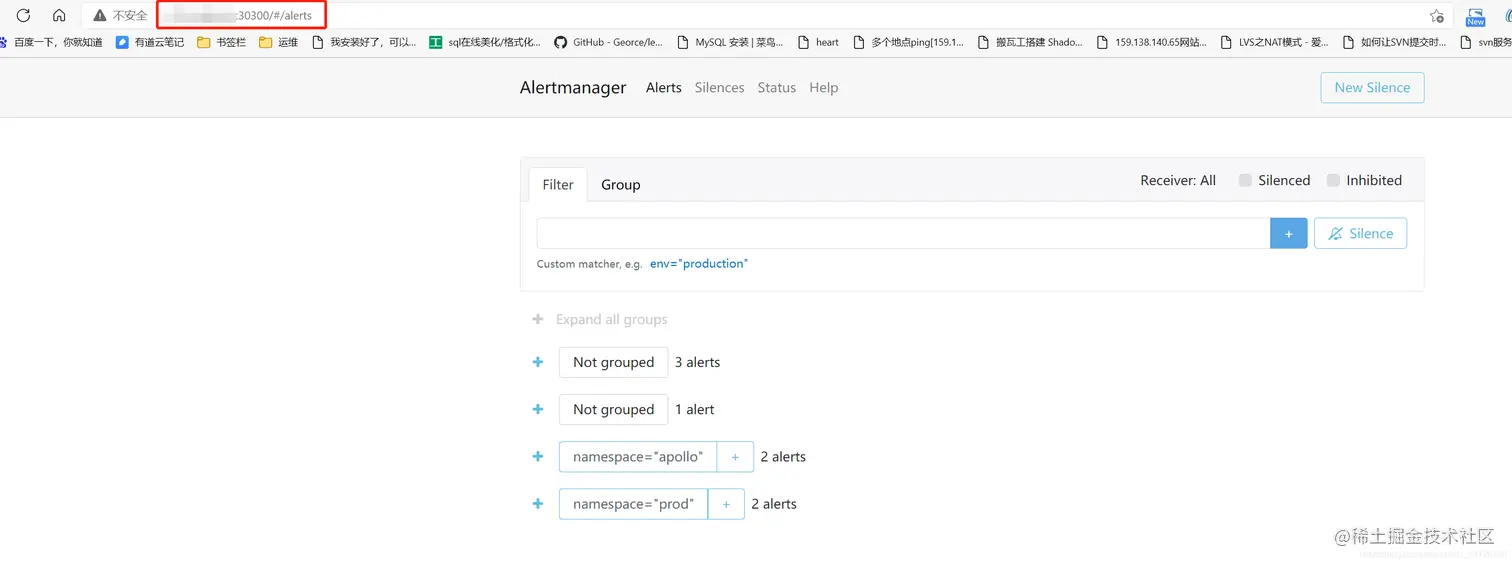Click the Silence button beside filter
The width and height of the screenshot is (1512, 564).
tap(1360, 234)
